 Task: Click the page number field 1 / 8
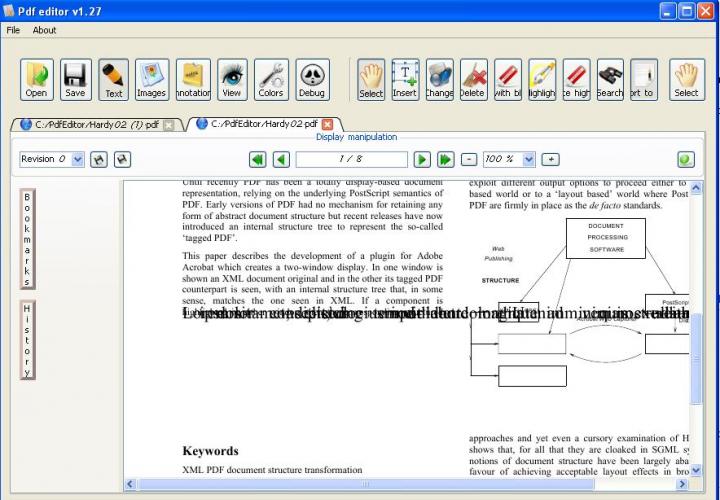coord(351,159)
